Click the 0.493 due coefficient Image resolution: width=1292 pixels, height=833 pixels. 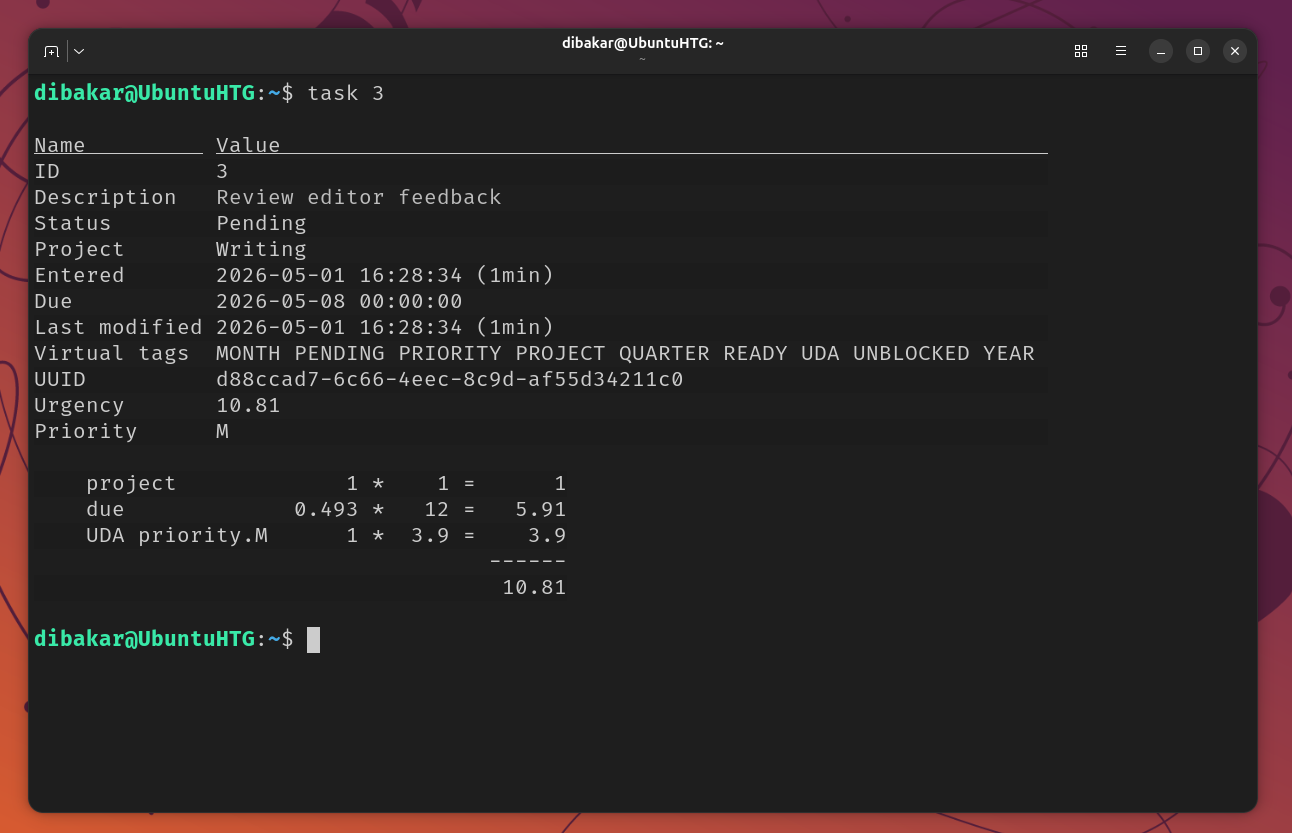pos(326,509)
